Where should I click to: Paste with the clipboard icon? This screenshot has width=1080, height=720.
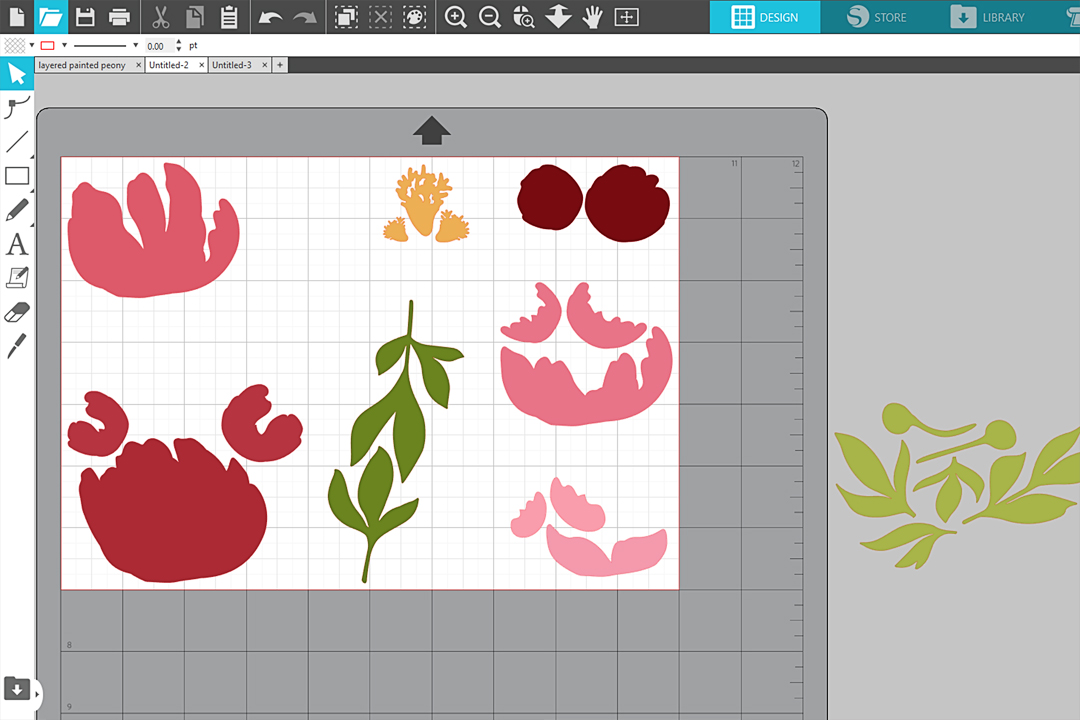[x=229, y=17]
